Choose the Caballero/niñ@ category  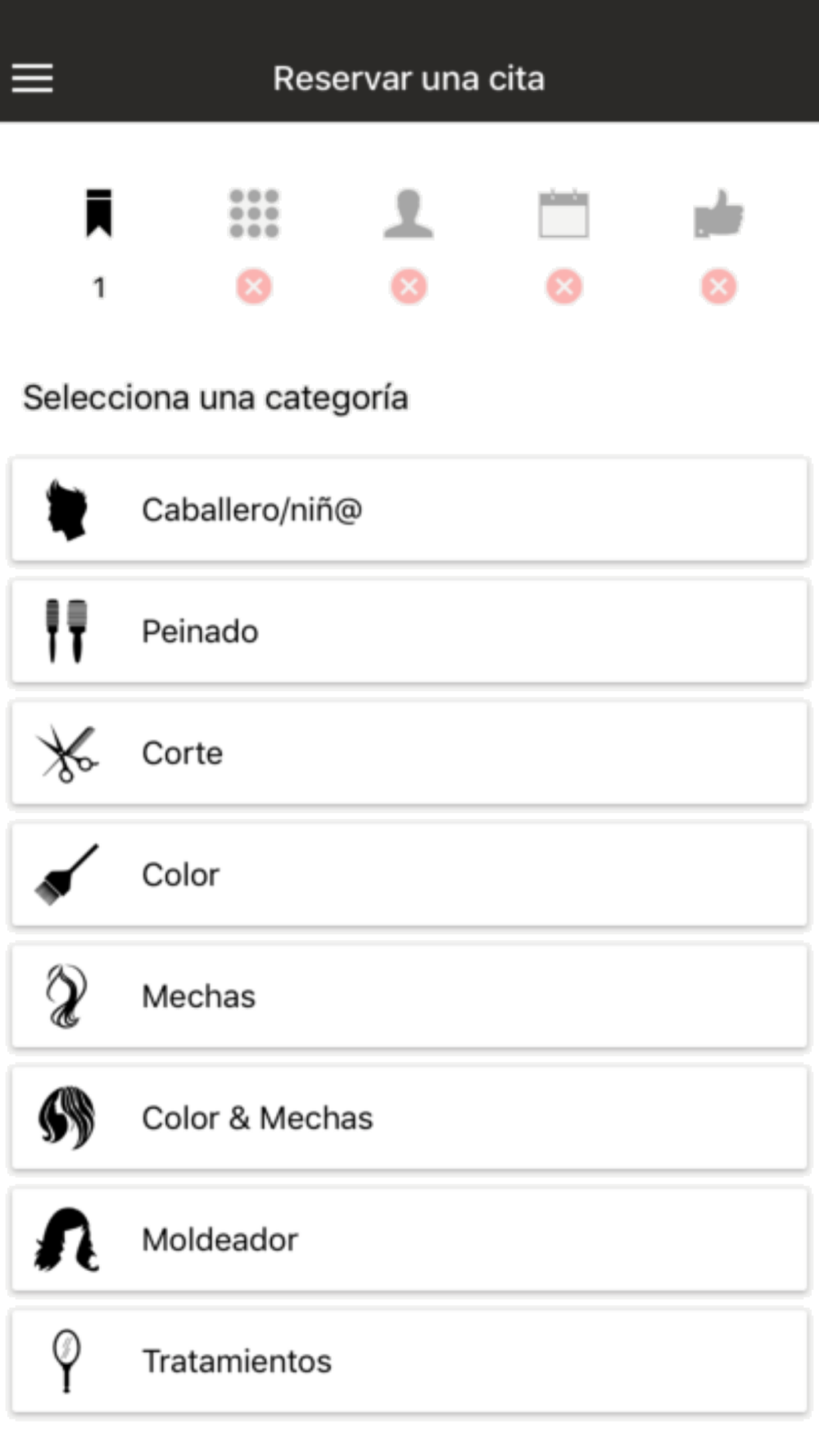(409, 510)
